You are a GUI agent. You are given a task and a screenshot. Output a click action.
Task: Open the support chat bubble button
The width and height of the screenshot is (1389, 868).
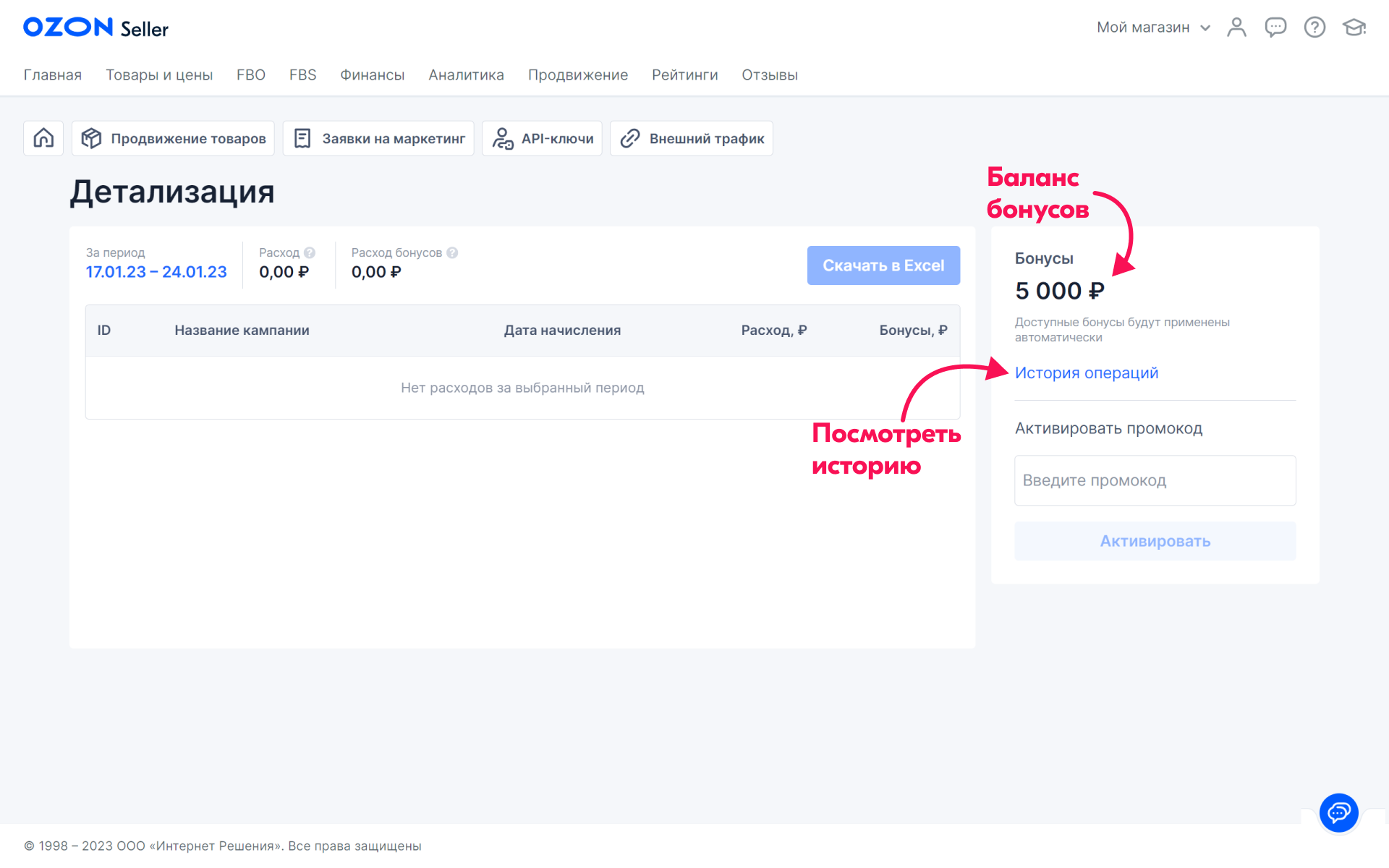coord(1338,812)
